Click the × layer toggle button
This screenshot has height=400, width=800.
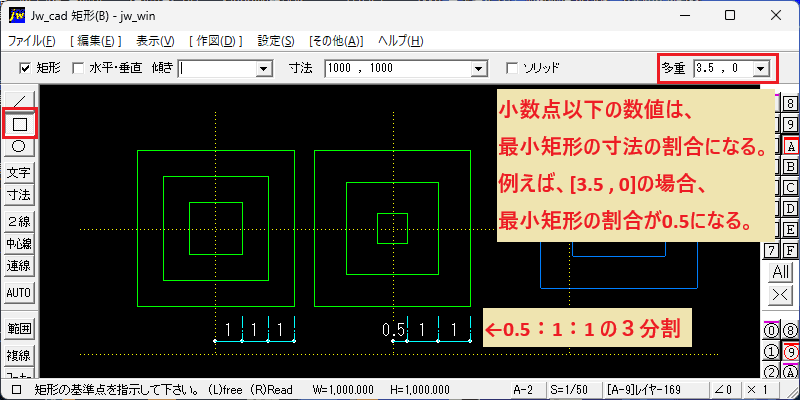coord(781,294)
